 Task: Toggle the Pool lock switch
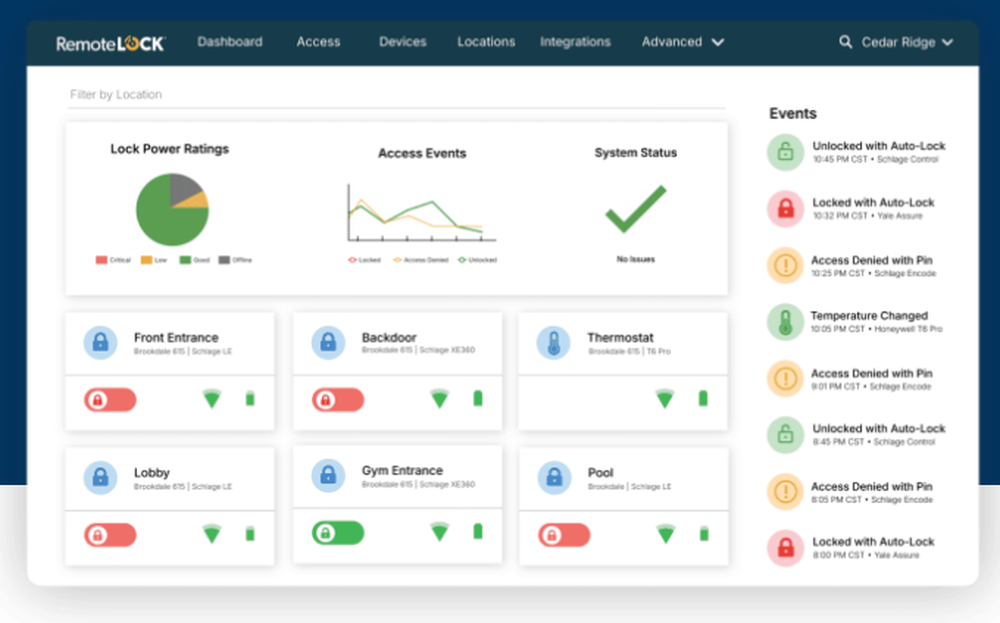point(565,534)
